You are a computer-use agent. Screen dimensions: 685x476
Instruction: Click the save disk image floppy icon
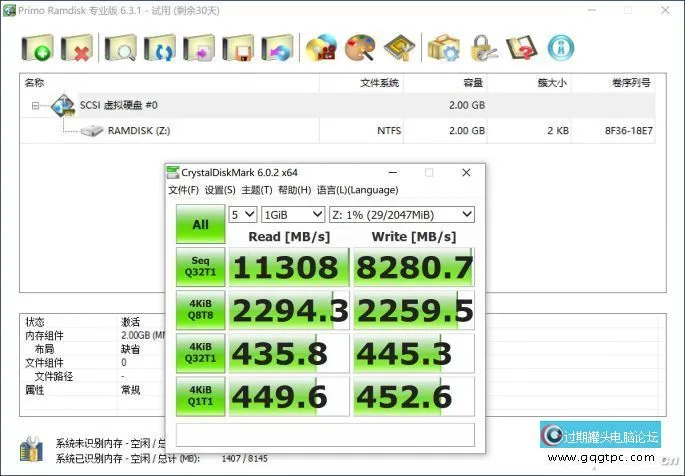[x=239, y=48]
